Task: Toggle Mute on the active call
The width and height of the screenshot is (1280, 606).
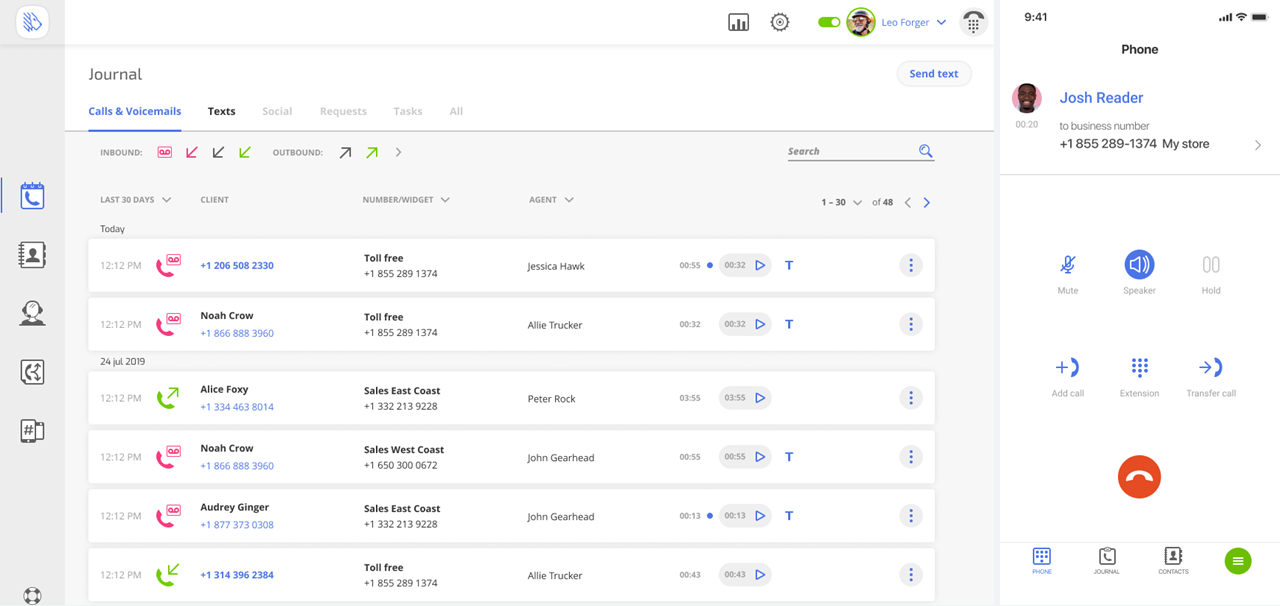Action: [1067, 265]
